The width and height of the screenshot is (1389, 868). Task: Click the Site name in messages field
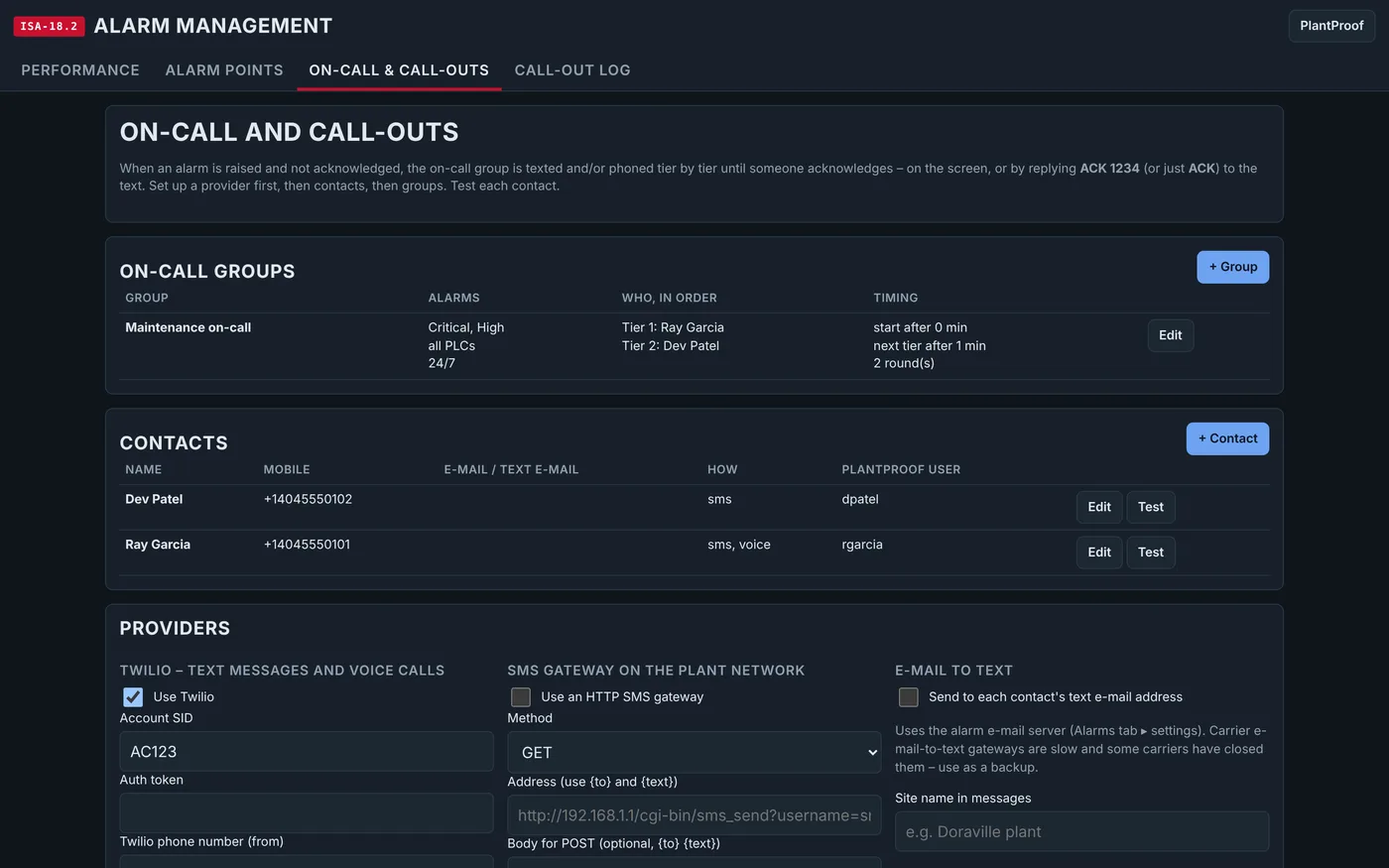coord(1081,831)
